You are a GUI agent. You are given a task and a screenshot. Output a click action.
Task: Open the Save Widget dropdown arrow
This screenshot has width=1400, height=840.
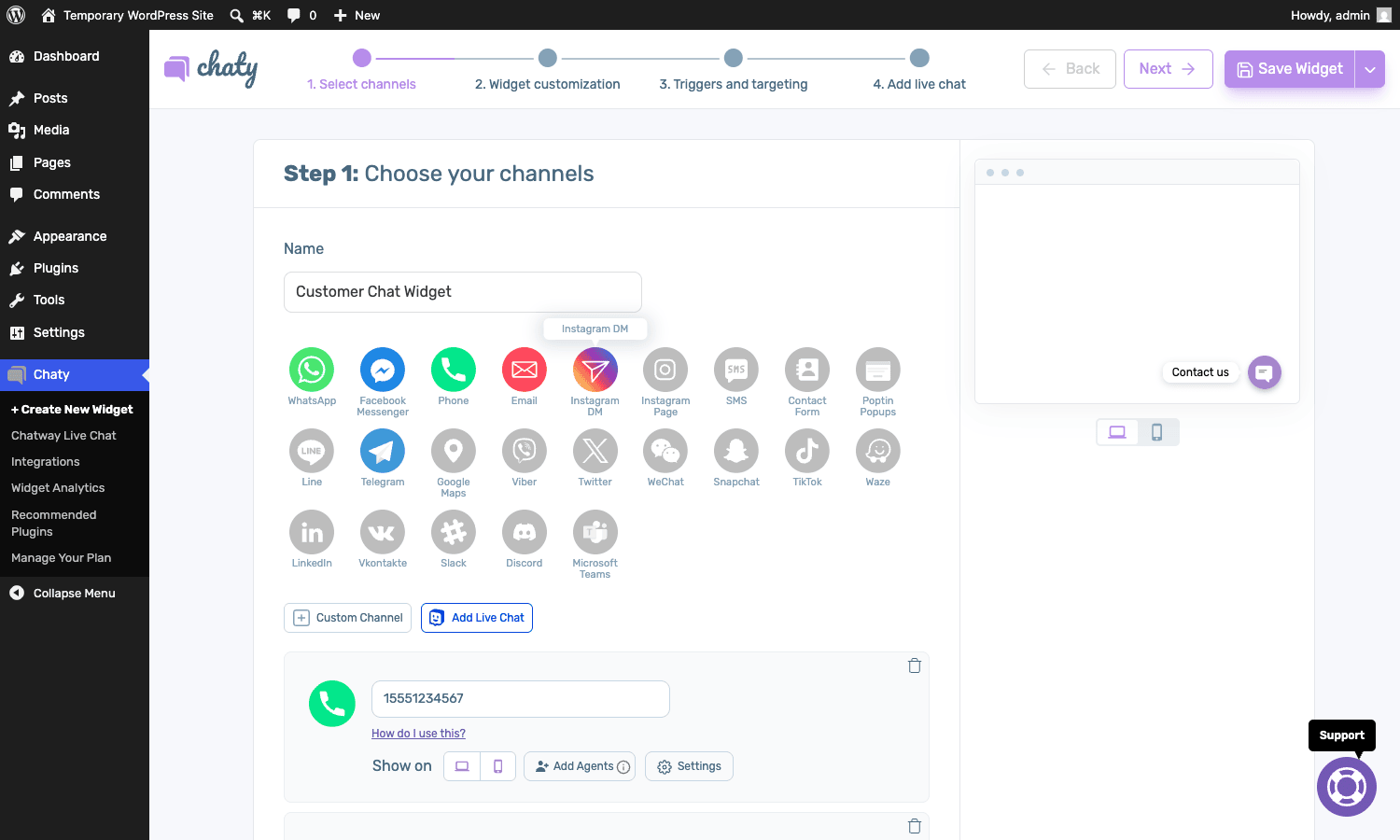pyautogui.click(x=1370, y=69)
